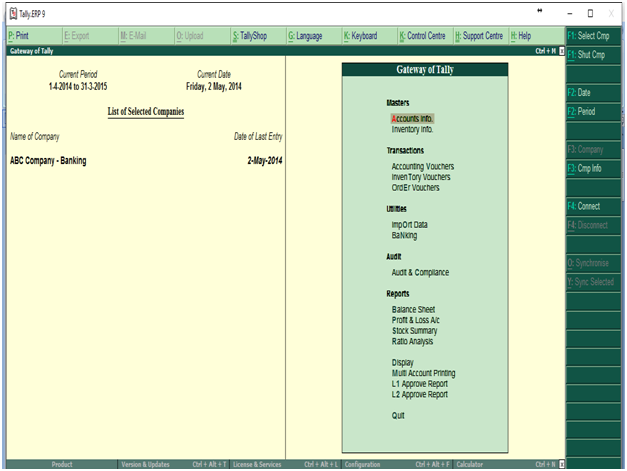Open S: TallyShop
The image size is (627, 471).
pos(258,36)
